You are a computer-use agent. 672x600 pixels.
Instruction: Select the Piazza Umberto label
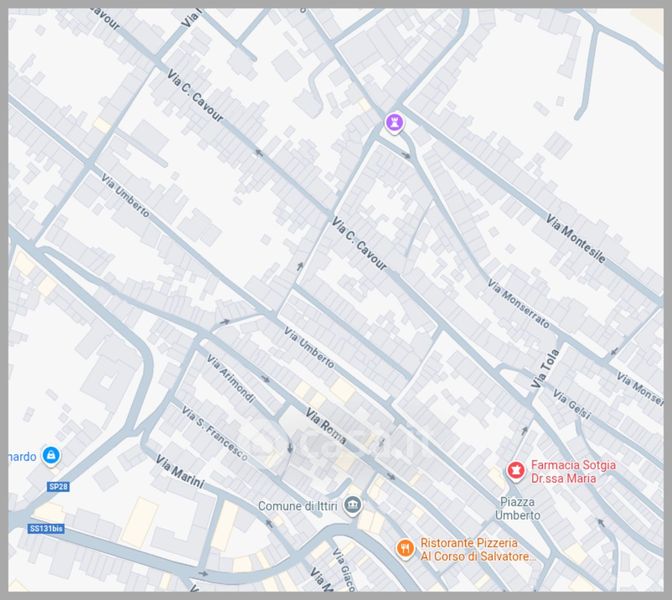518,508
